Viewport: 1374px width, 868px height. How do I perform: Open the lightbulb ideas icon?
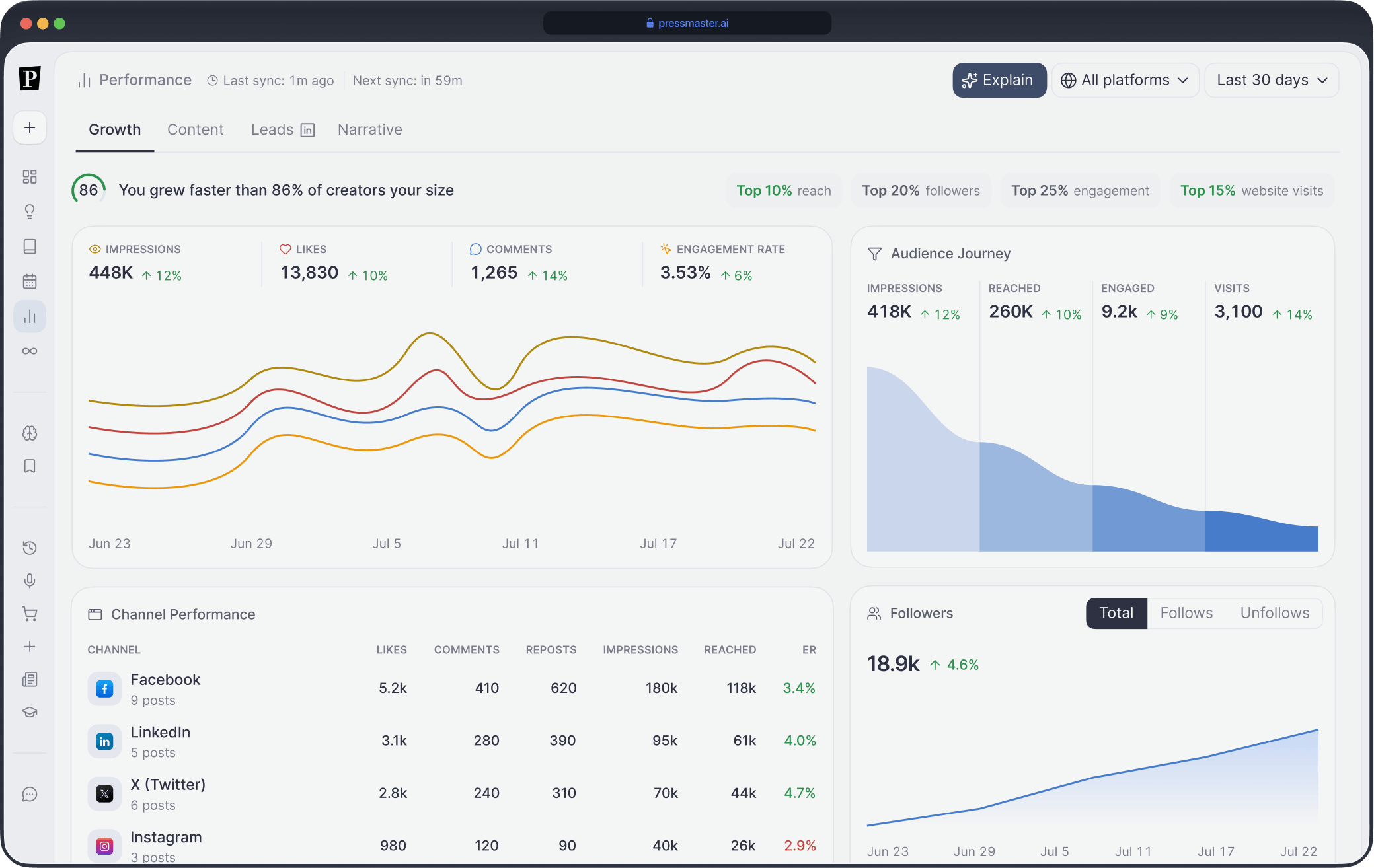point(30,211)
